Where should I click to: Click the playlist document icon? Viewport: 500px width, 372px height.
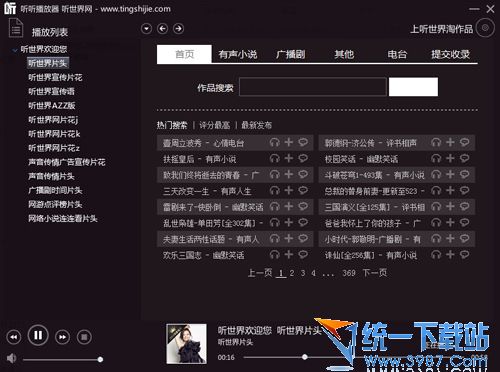(x=16, y=28)
